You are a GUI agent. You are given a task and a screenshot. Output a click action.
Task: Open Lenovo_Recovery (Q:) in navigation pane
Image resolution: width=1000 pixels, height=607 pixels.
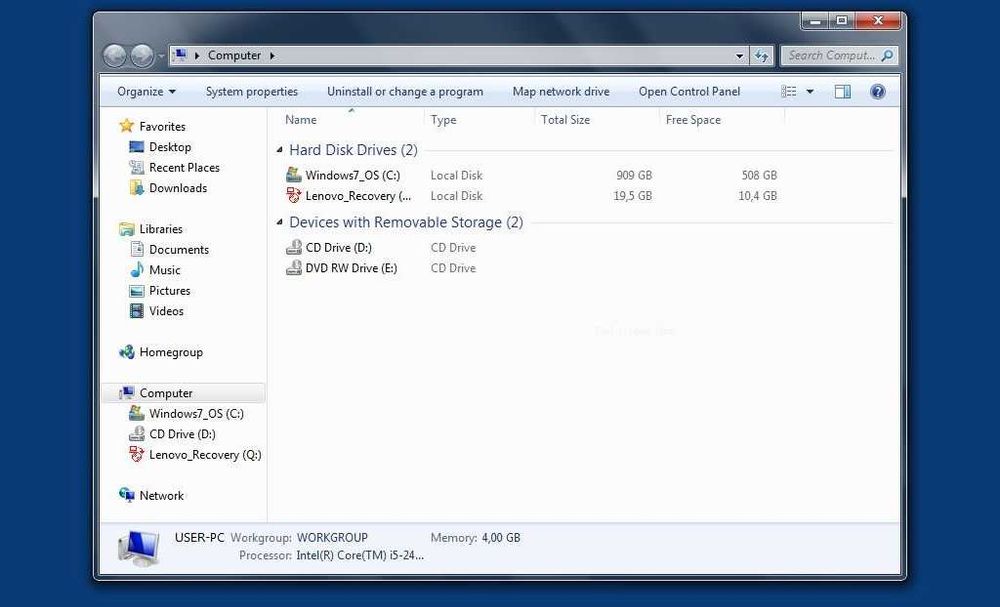[205, 455]
